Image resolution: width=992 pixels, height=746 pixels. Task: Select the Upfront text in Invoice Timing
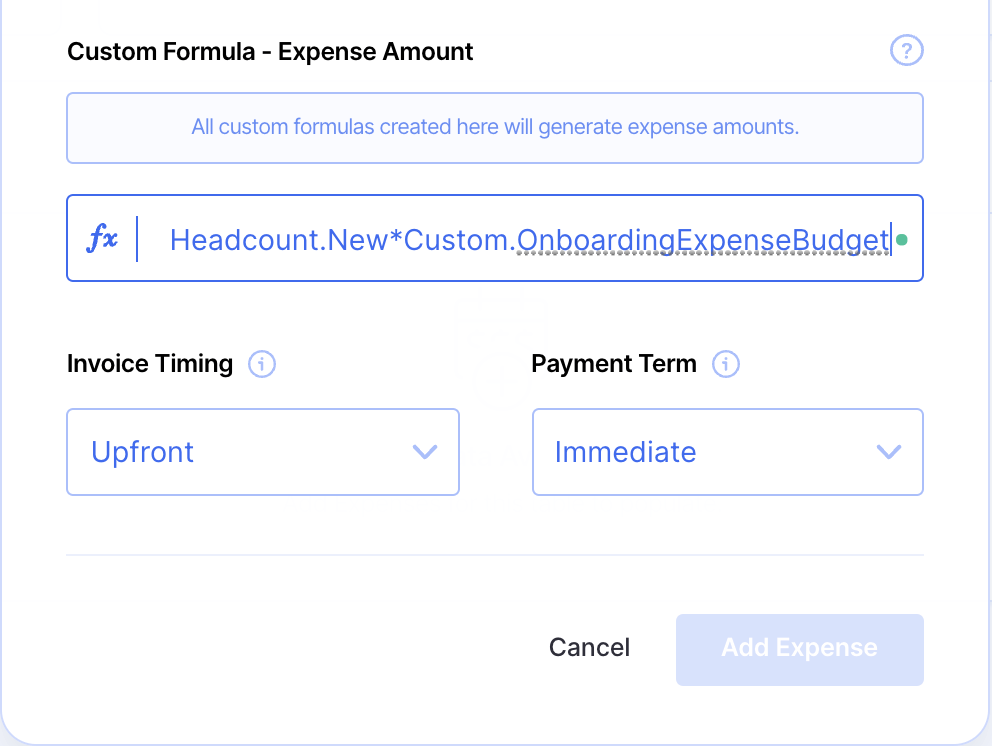[x=142, y=452]
